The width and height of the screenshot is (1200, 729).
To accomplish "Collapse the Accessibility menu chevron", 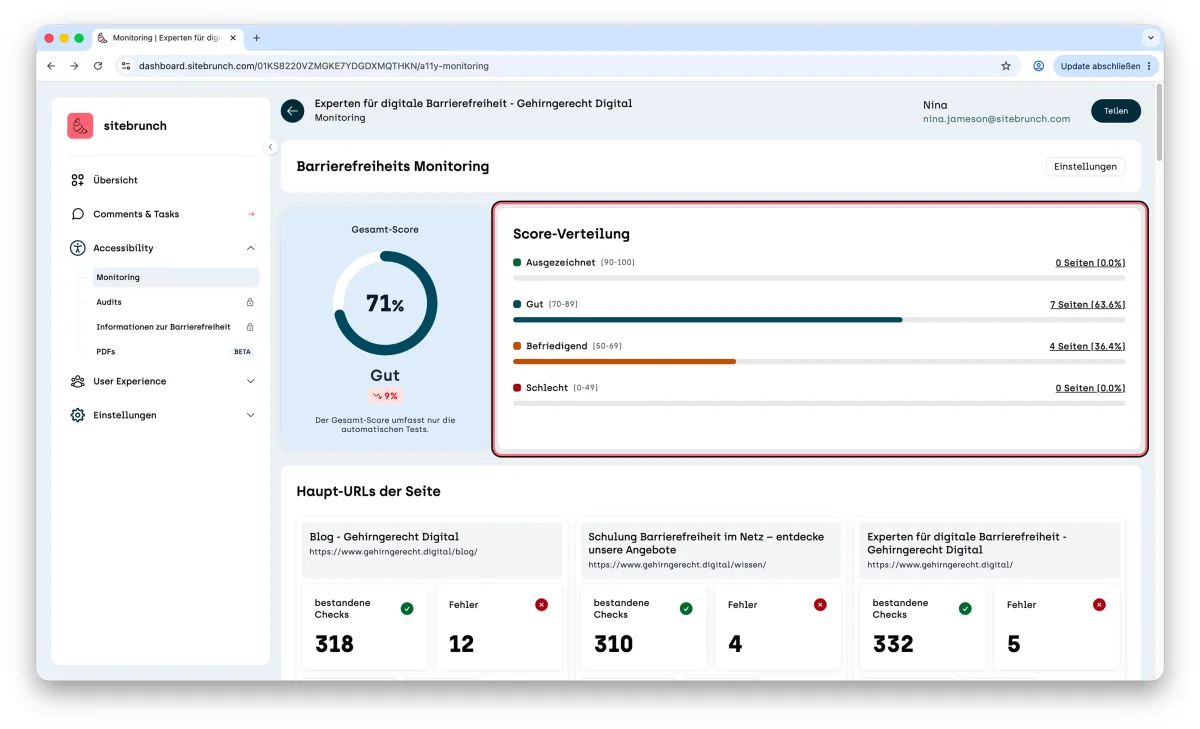I will click(251, 248).
